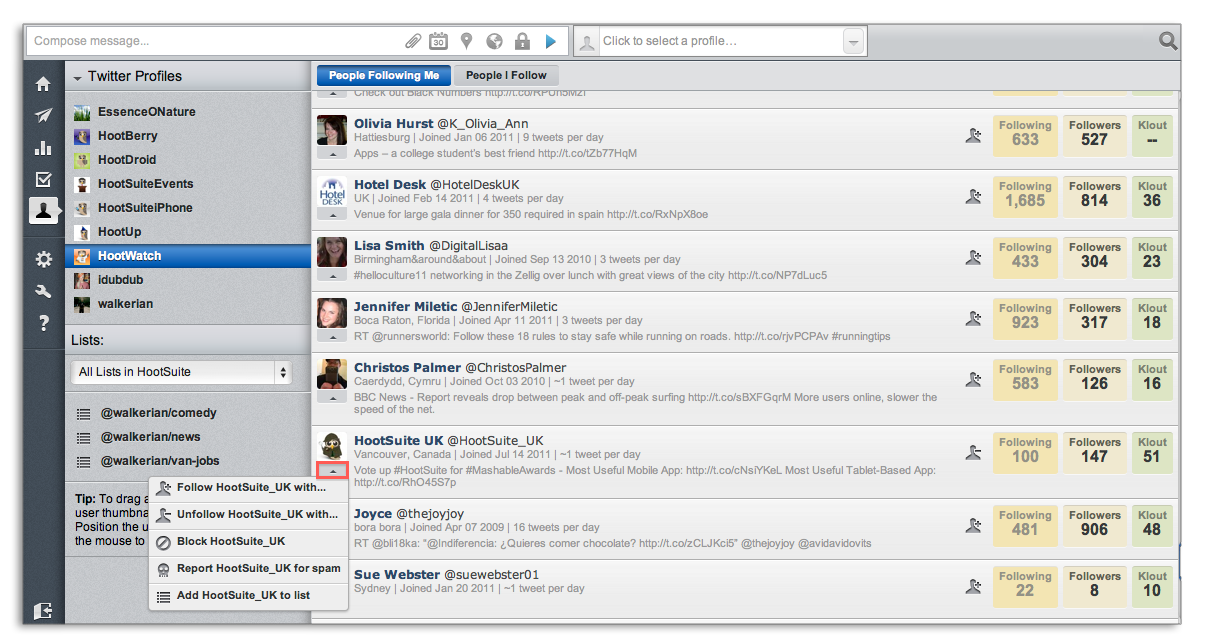
Task: Click the padlock privacy icon
Action: 522,41
